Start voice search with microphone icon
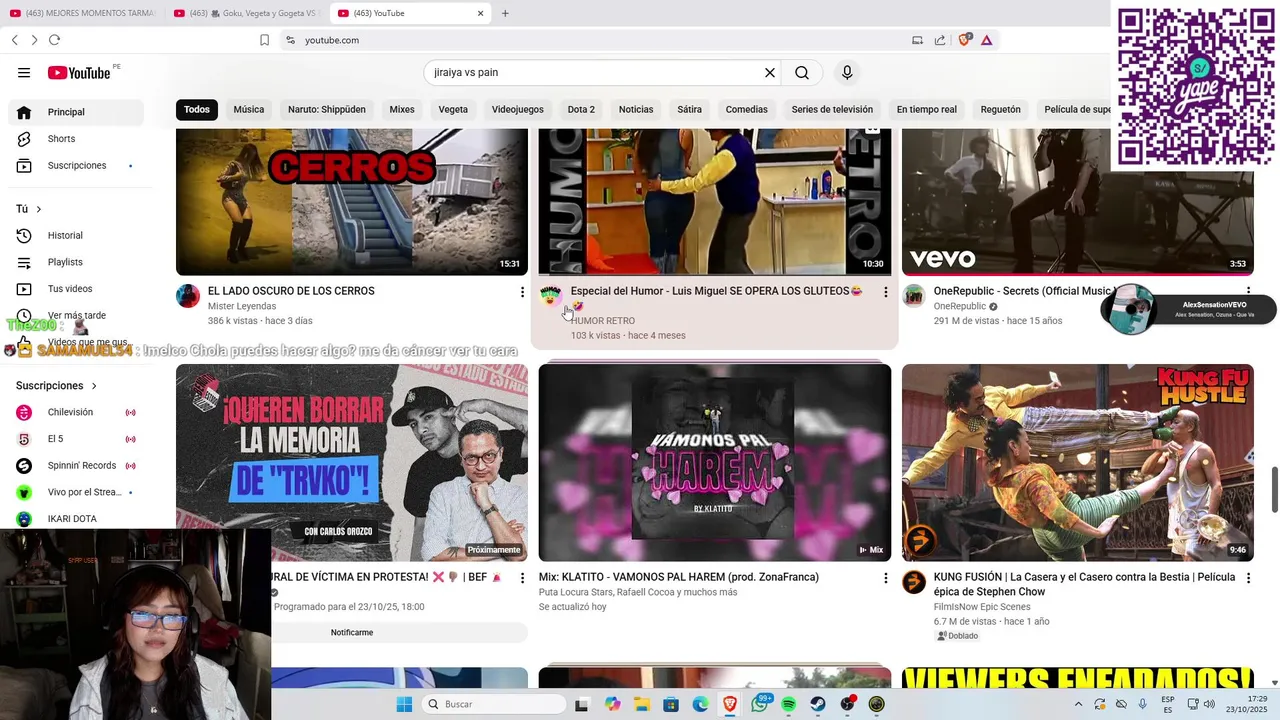 [x=847, y=72]
